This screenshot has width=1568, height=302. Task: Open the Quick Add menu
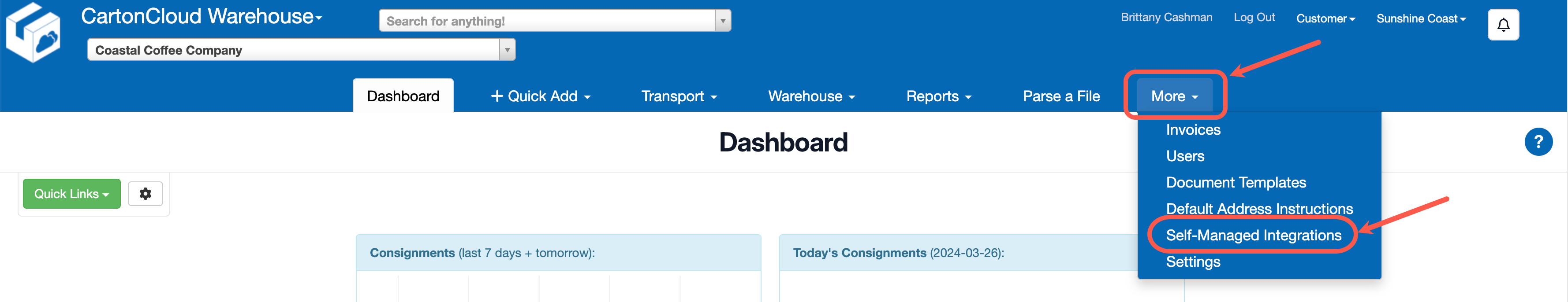541,96
